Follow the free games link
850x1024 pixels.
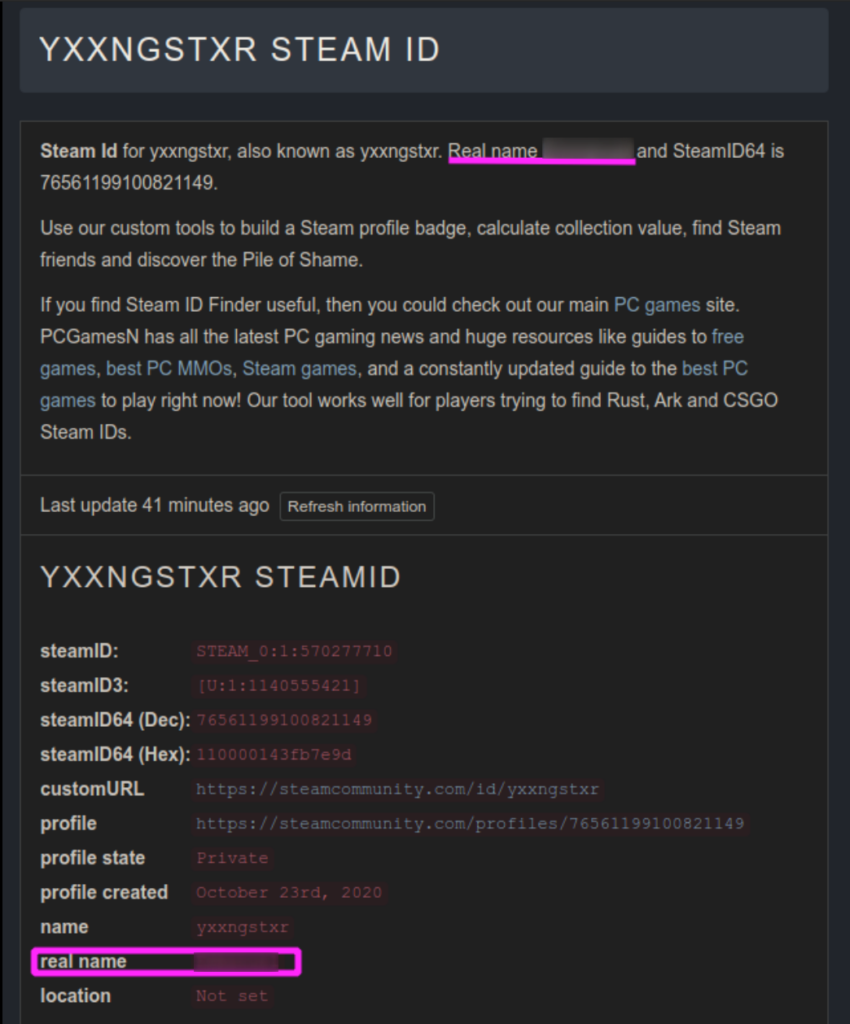point(727,337)
